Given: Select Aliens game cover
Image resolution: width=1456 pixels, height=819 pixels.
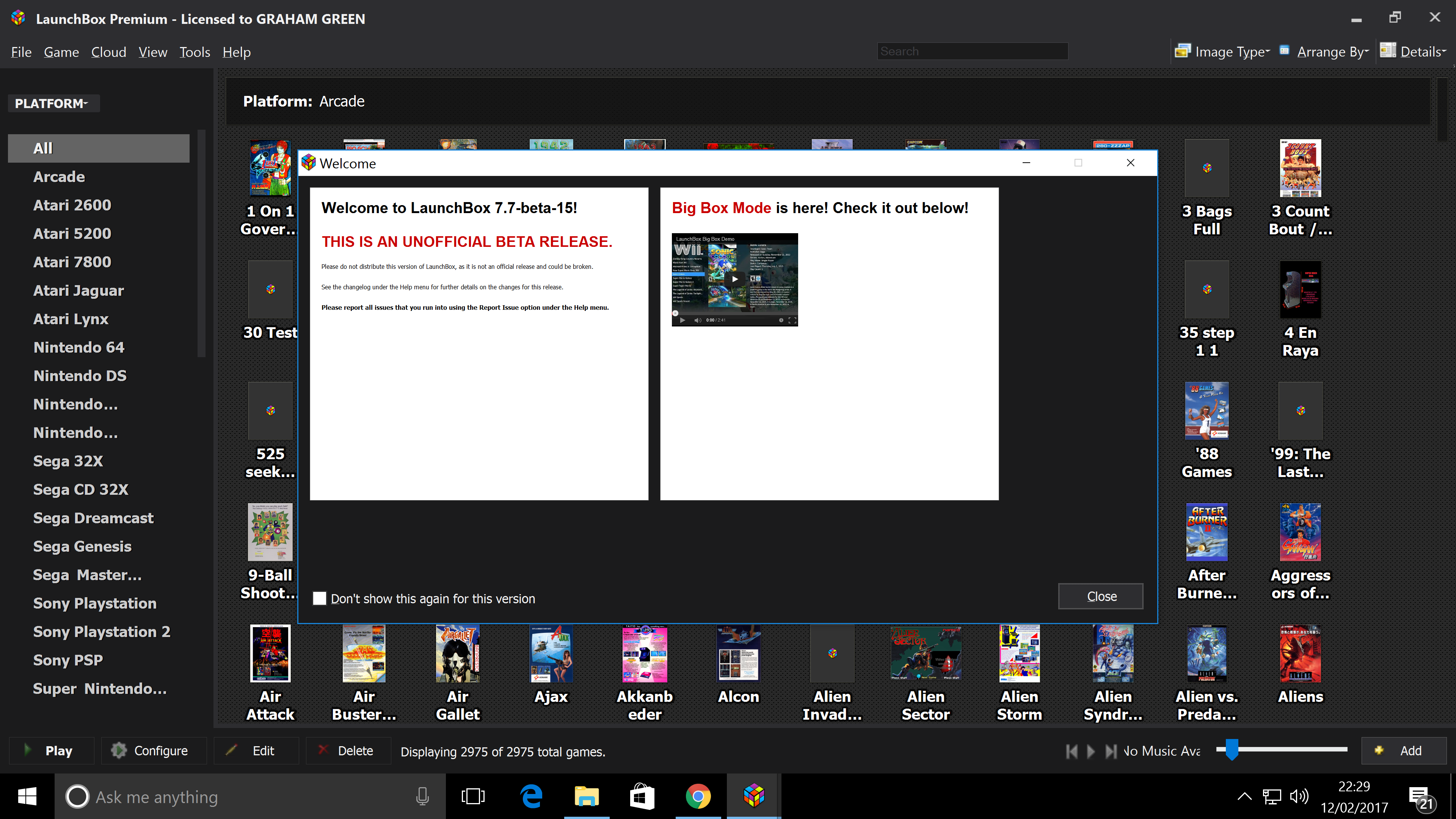Looking at the screenshot, I should (x=1301, y=653).
